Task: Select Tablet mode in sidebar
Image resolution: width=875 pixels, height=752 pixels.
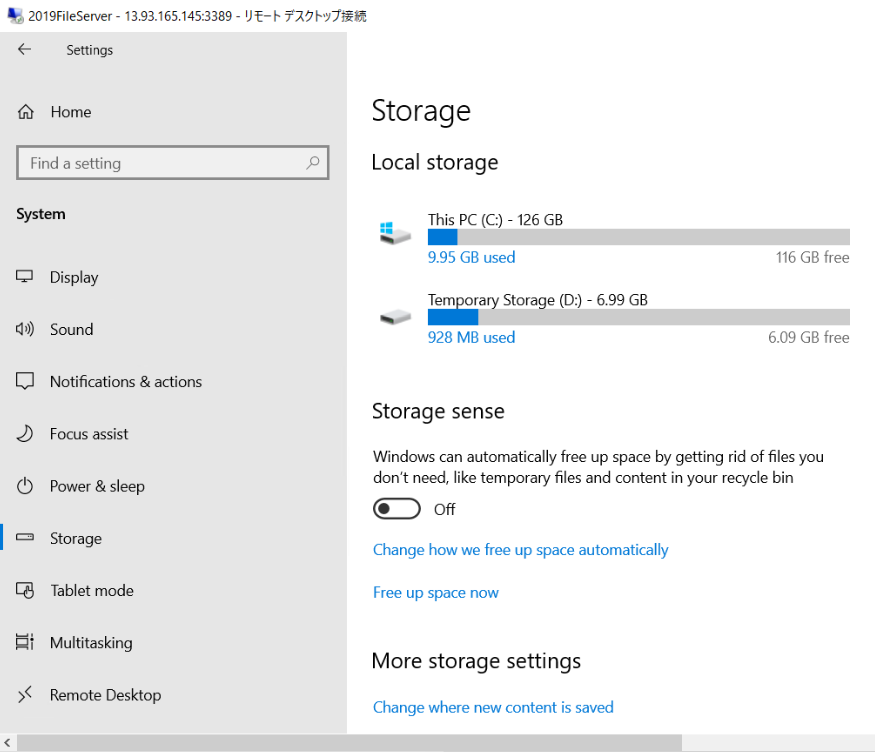Action: (91, 591)
